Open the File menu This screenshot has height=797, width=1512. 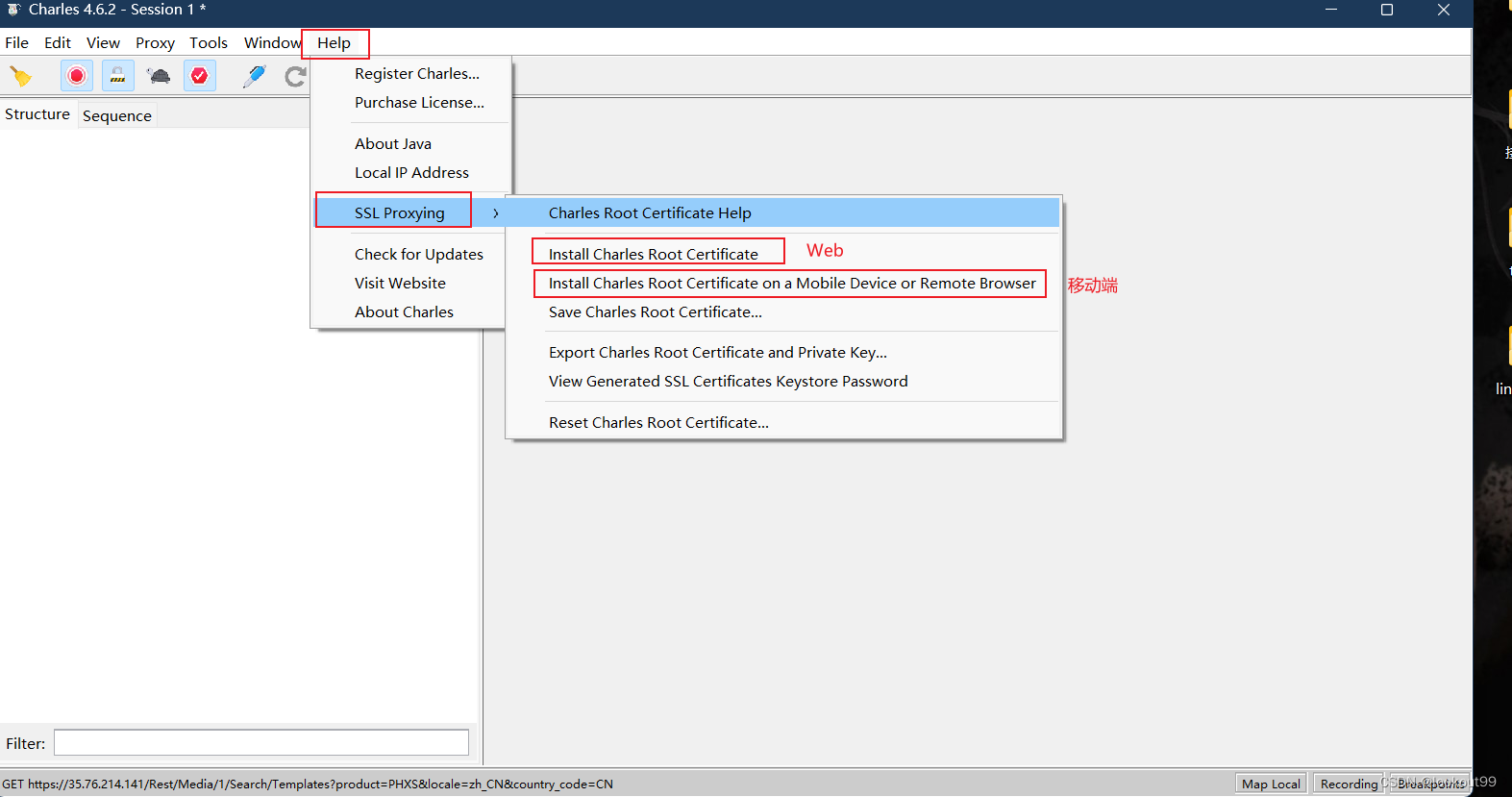[x=16, y=43]
